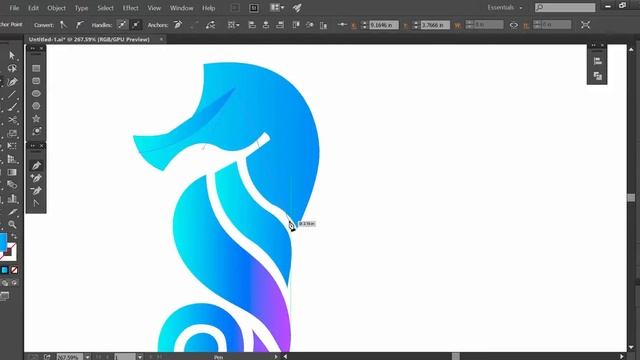Click horizontal align center icon
Image resolution: width=640 pixels, height=360 pixels.
[x=266, y=25]
